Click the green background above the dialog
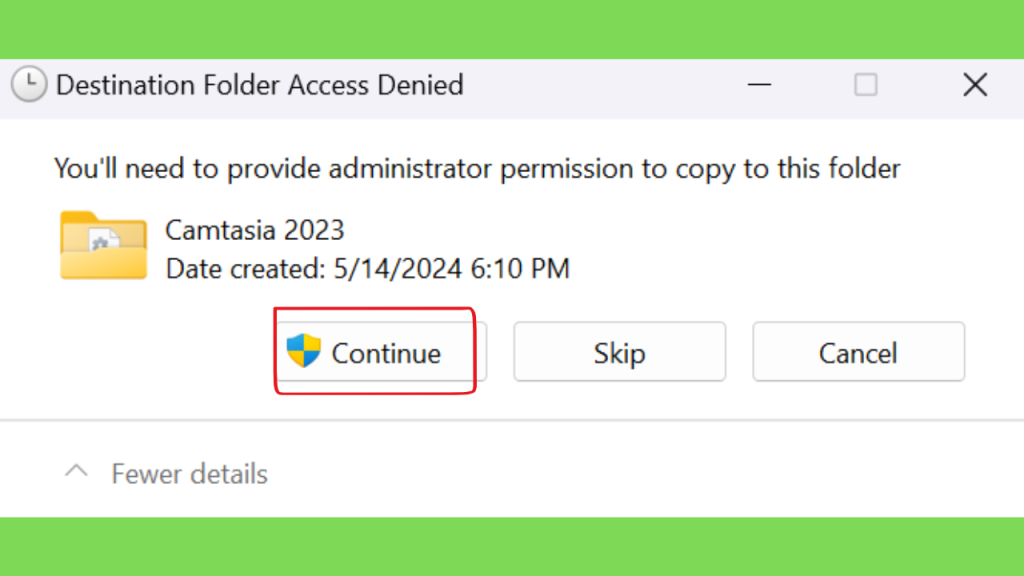Screen dimensions: 1024x576 coord(512,29)
